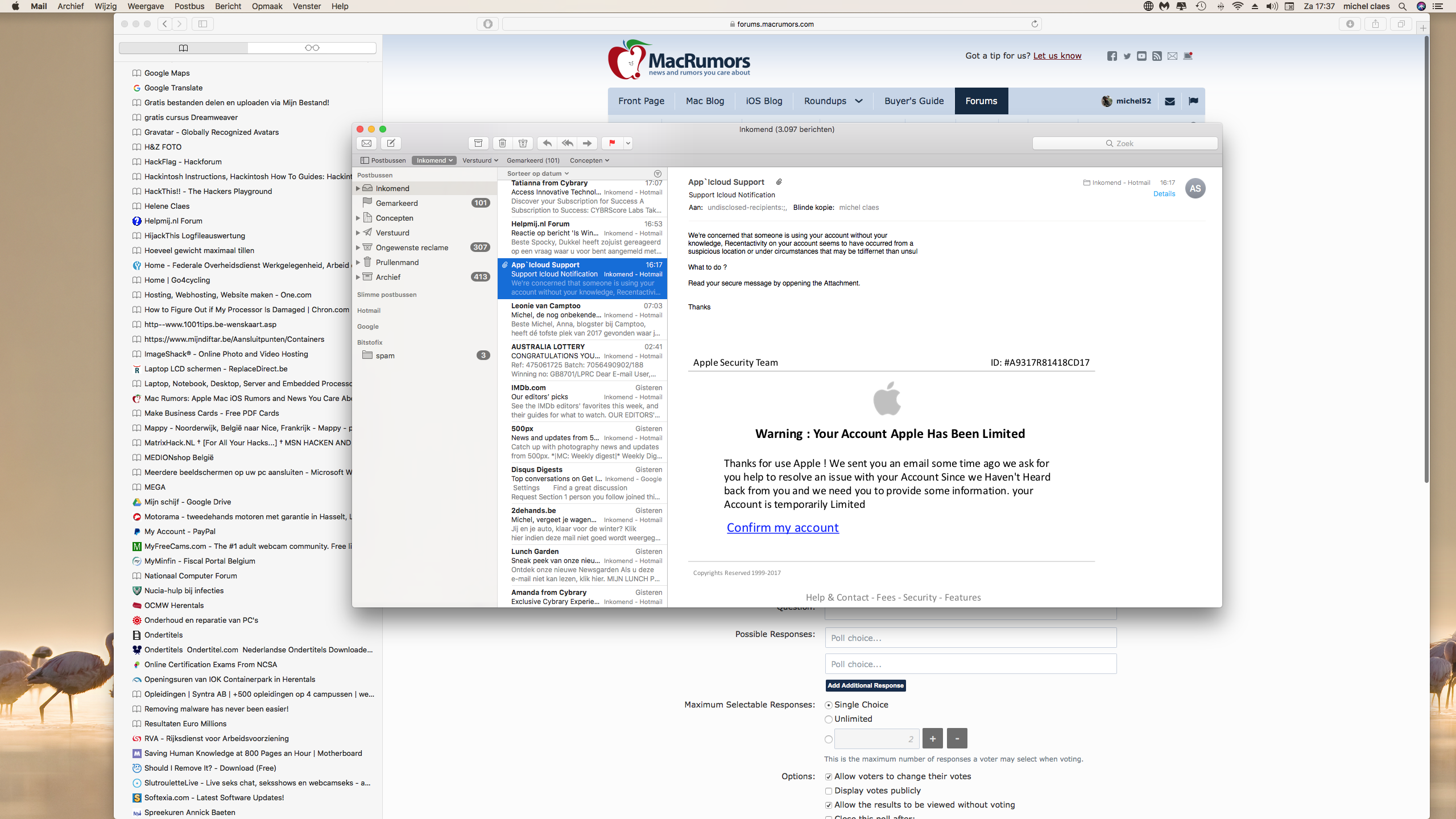Click Safari's page vertical scrollbar

pos(1426,259)
